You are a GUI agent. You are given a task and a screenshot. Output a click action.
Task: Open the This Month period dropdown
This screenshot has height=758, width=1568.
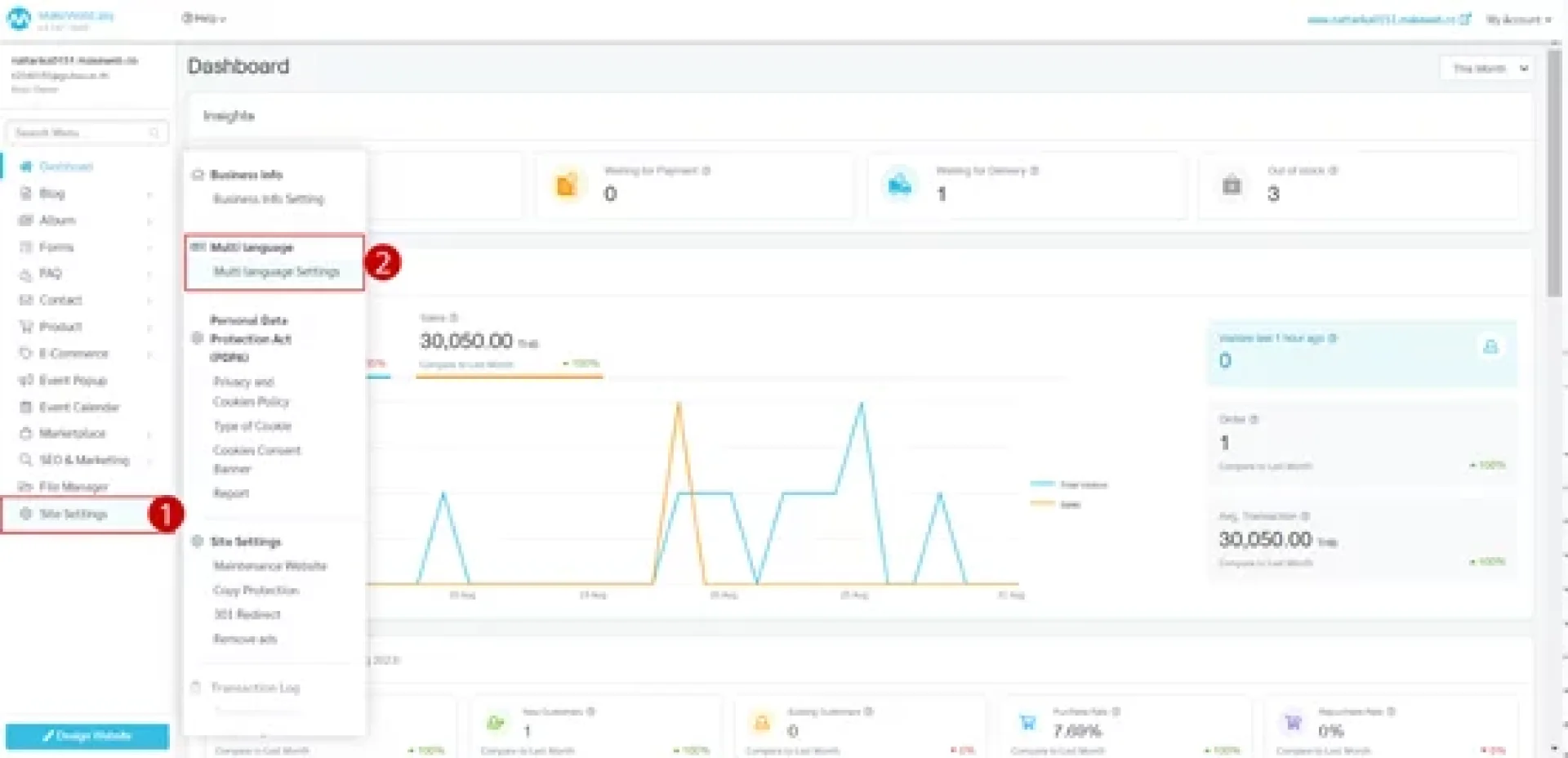click(1489, 69)
